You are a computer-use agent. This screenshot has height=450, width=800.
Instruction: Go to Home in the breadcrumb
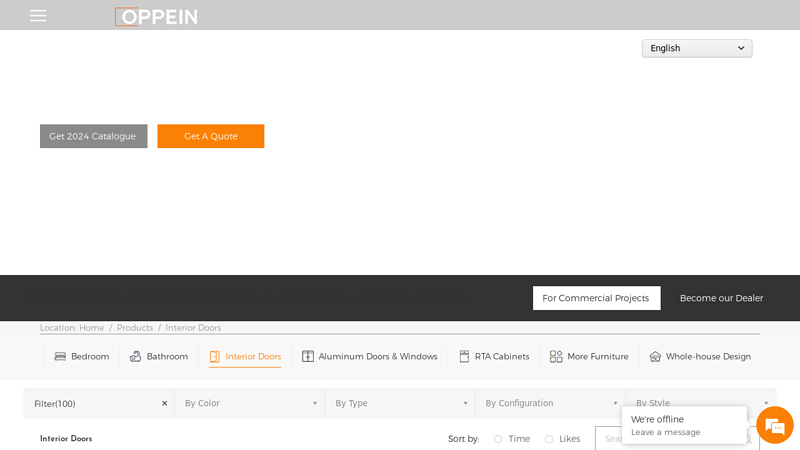(91, 328)
